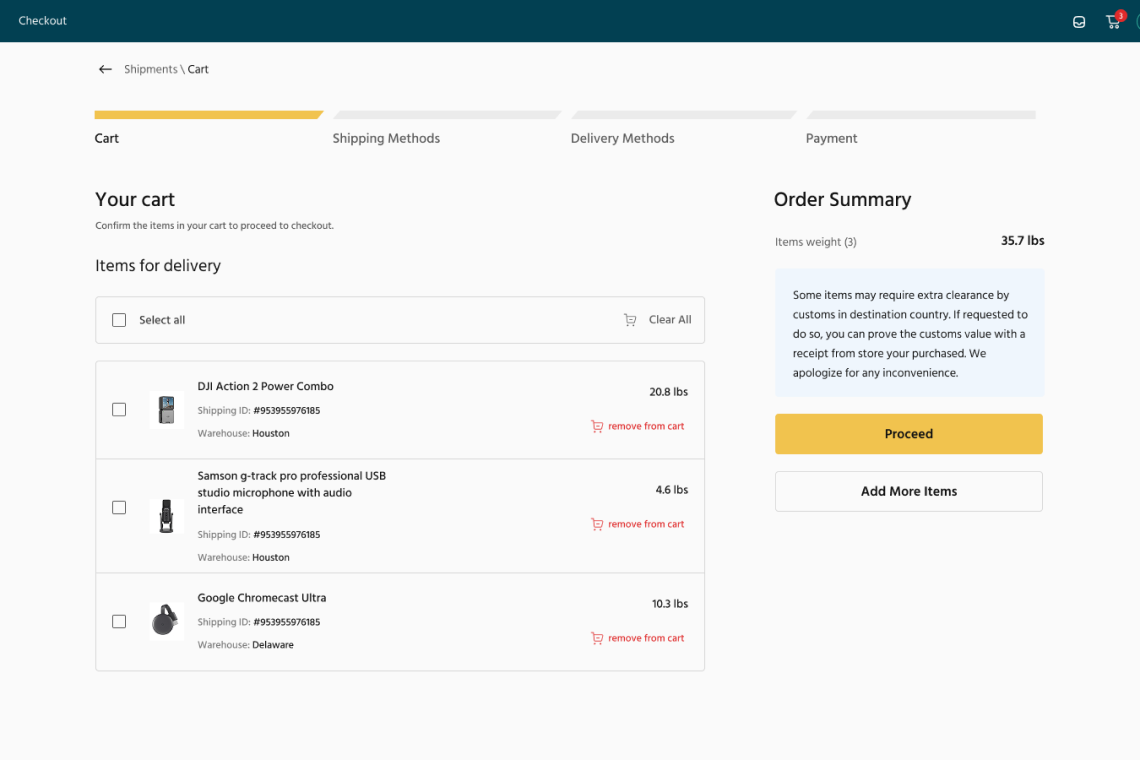Image resolution: width=1140 pixels, height=760 pixels.
Task: Click the red cart icon for DJI Action 2
Action: tap(597, 426)
